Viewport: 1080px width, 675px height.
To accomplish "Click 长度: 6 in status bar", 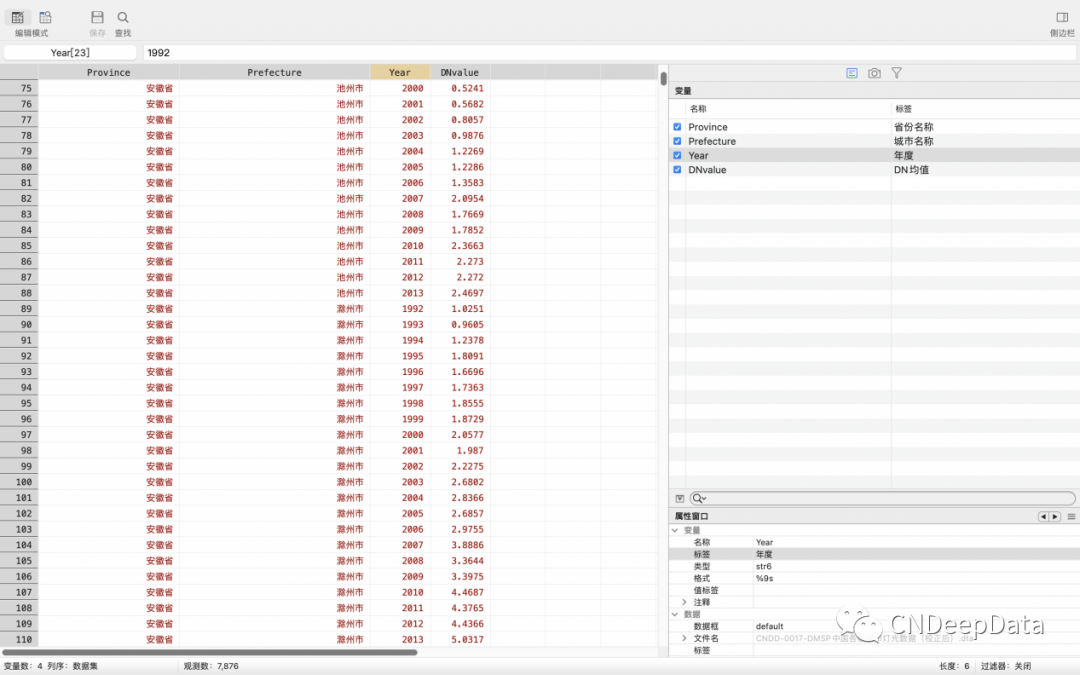I will click(954, 666).
